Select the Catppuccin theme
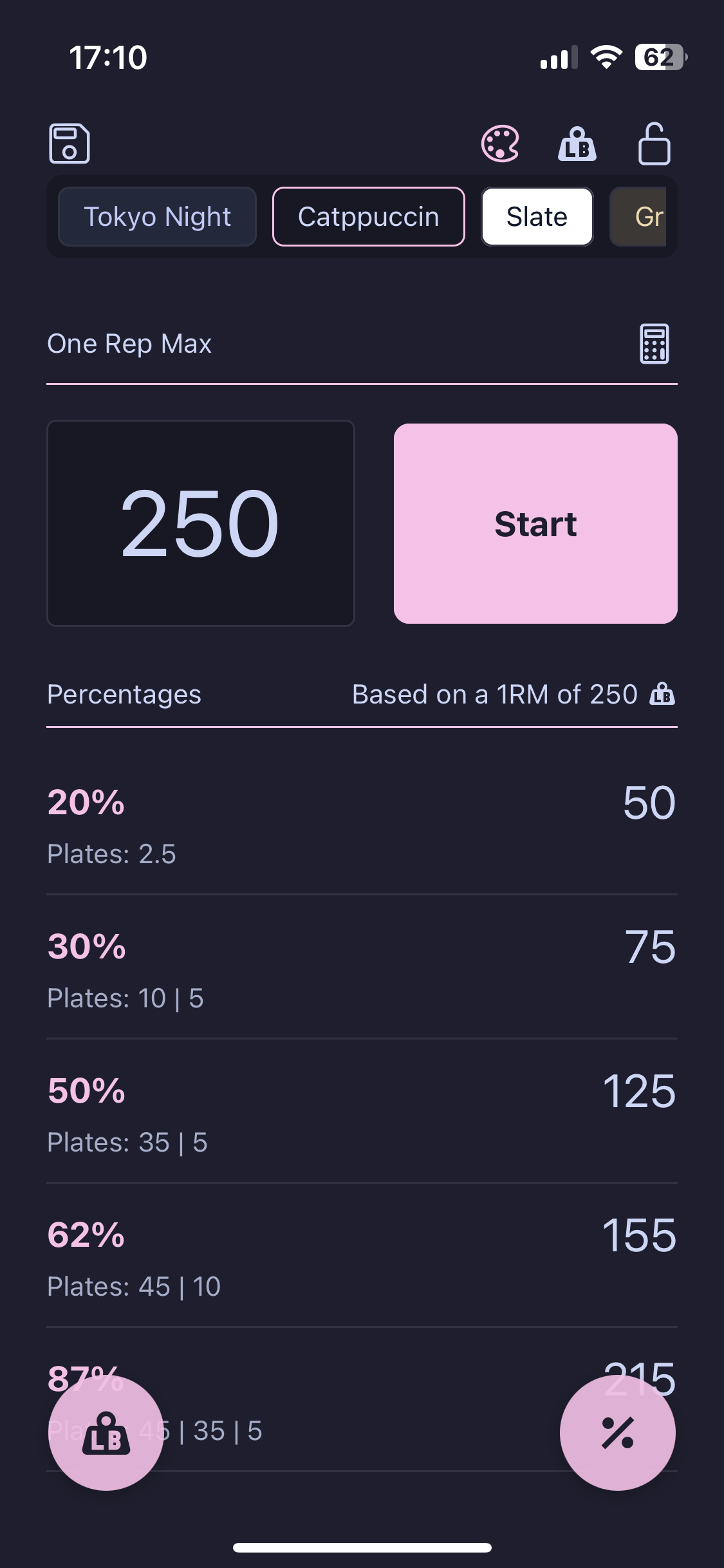Viewport: 724px width, 1568px height. tap(368, 216)
